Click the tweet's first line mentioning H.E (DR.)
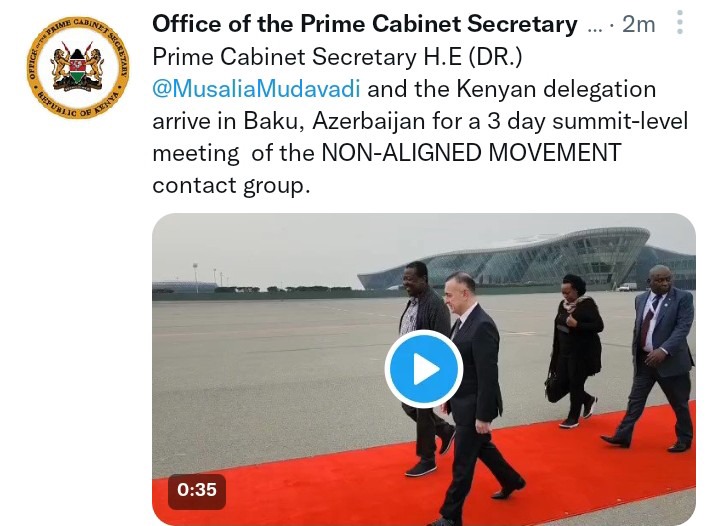This screenshot has width=720, height=526. click(x=337, y=57)
